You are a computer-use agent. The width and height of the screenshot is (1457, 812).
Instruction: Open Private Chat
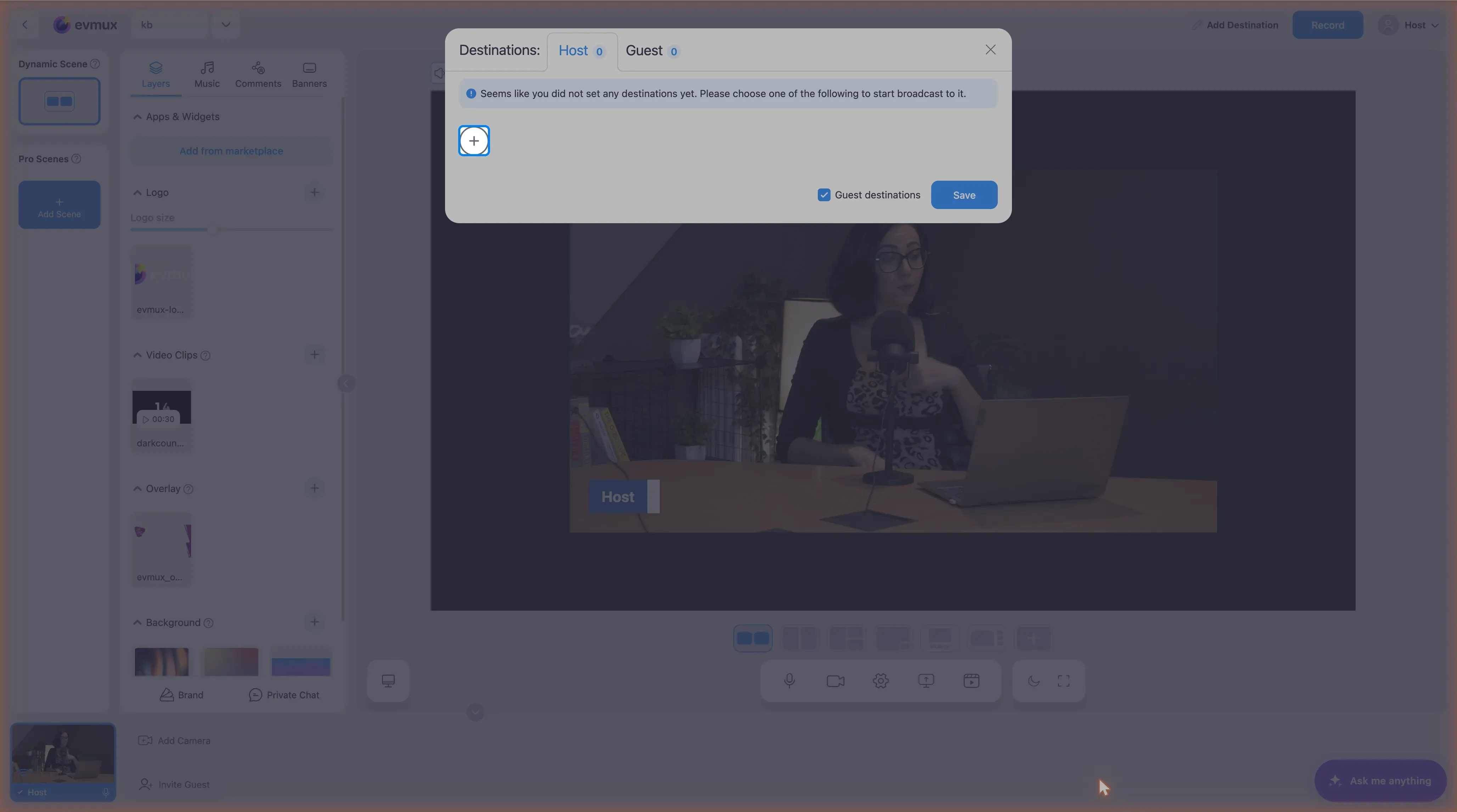(x=284, y=695)
